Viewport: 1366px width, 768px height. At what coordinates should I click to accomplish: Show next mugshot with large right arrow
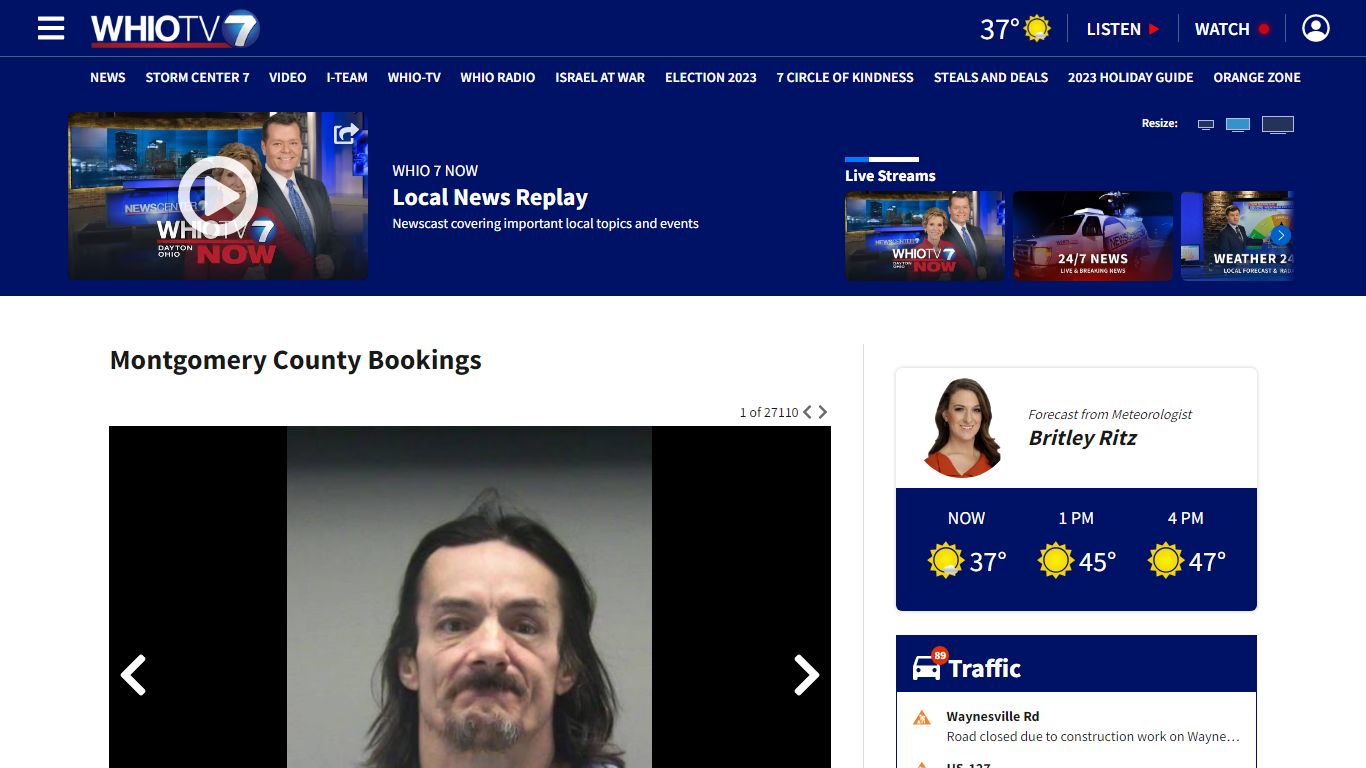pyautogui.click(x=807, y=675)
